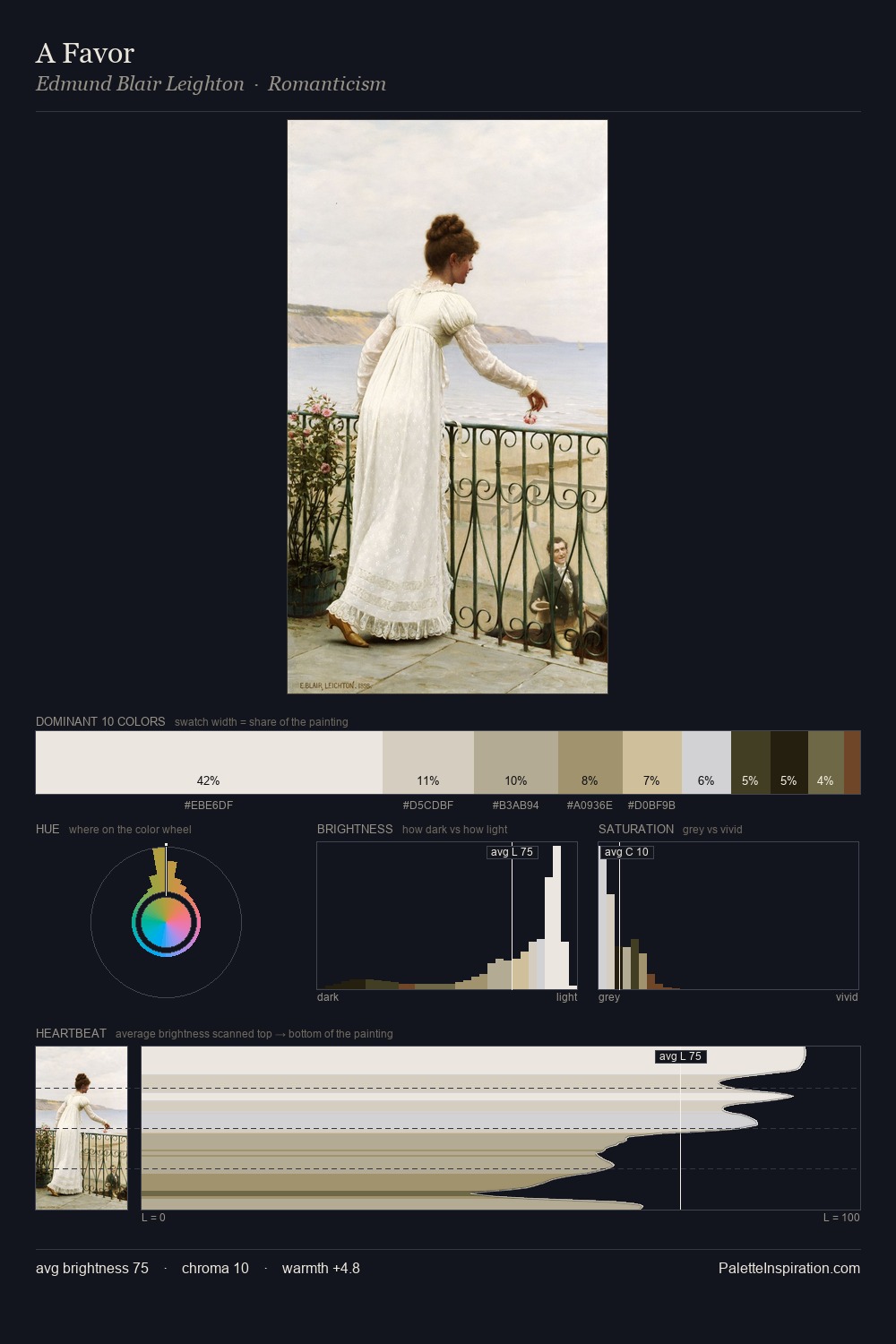896x1344 pixels.
Task: Click the 'avg C 10' label in the saturation chart
Action: point(626,852)
